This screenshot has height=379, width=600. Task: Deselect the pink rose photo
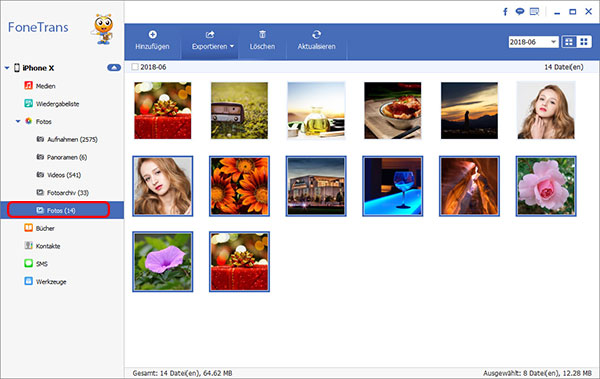(x=546, y=186)
